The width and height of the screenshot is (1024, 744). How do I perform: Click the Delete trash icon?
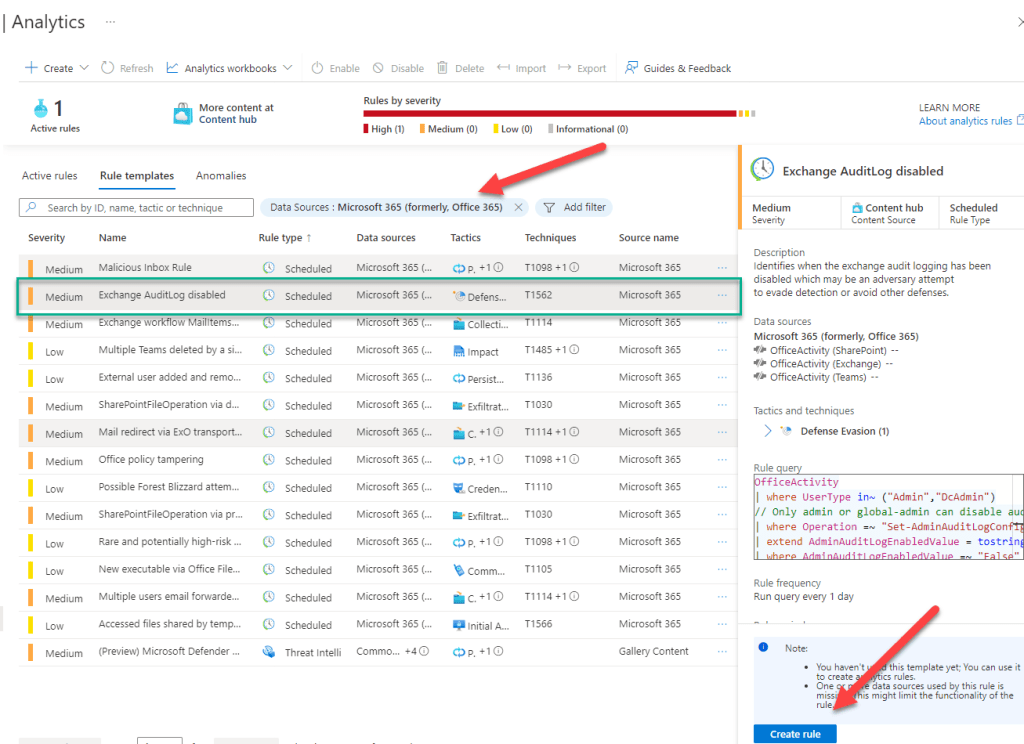point(442,68)
